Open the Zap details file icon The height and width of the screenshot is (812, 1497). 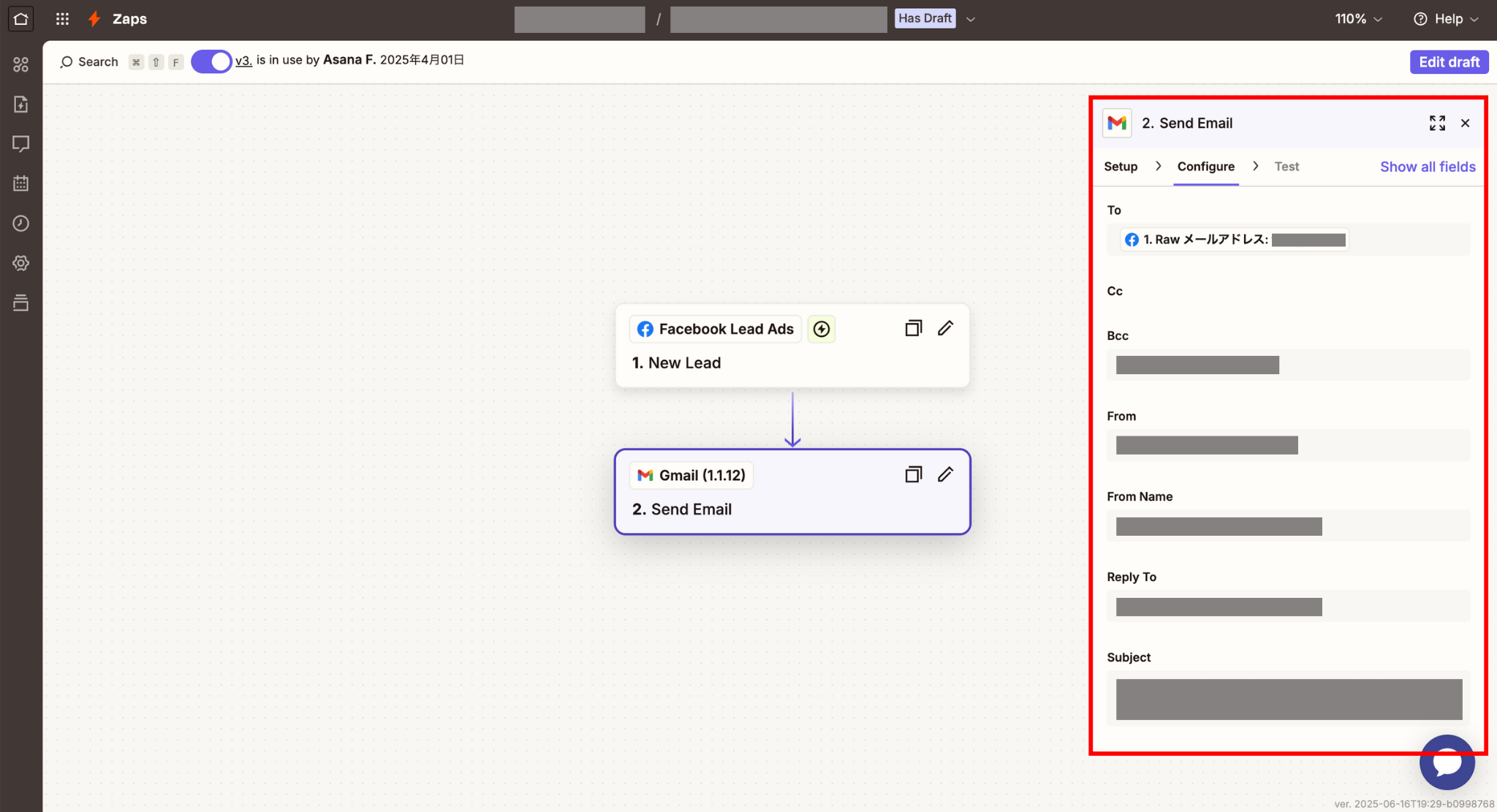click(x=21, y=105)
